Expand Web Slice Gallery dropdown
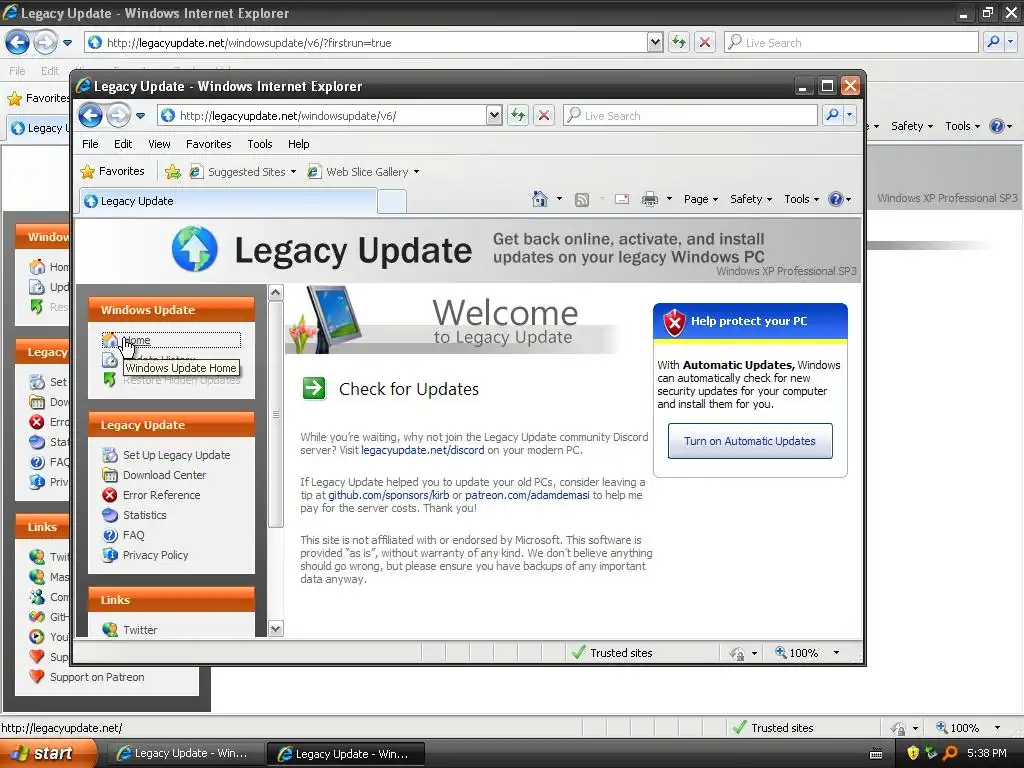Viewport: 1024px width, 768px height. (416, 172)
